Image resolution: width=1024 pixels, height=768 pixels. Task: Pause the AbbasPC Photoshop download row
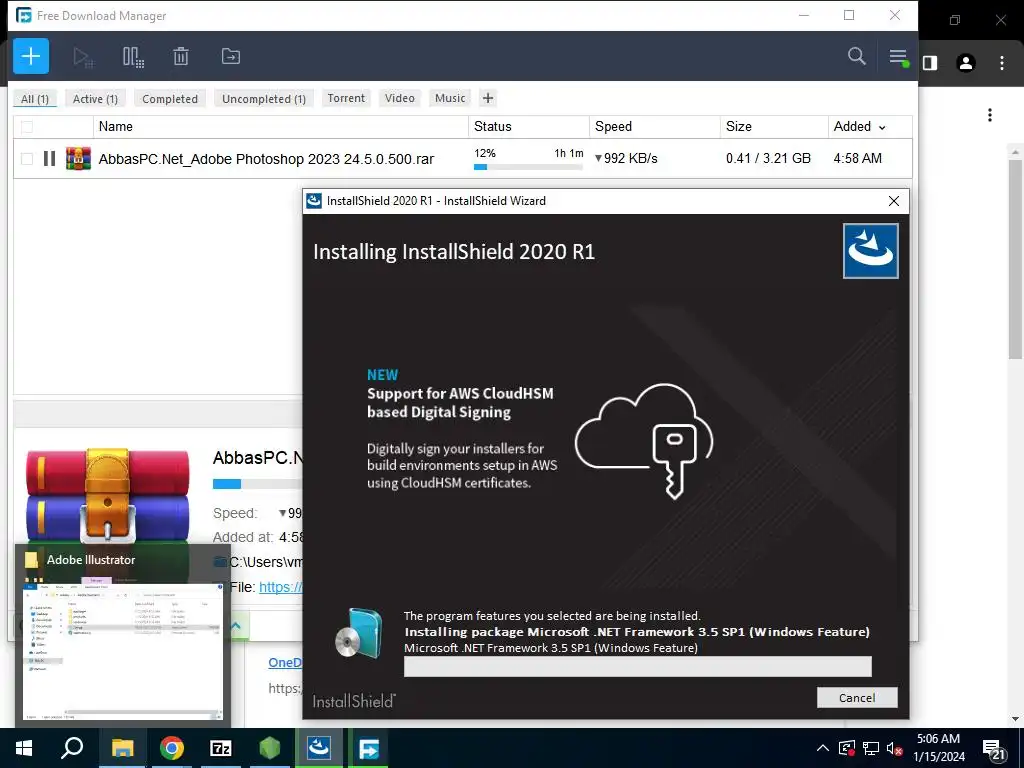coord(49,159)
